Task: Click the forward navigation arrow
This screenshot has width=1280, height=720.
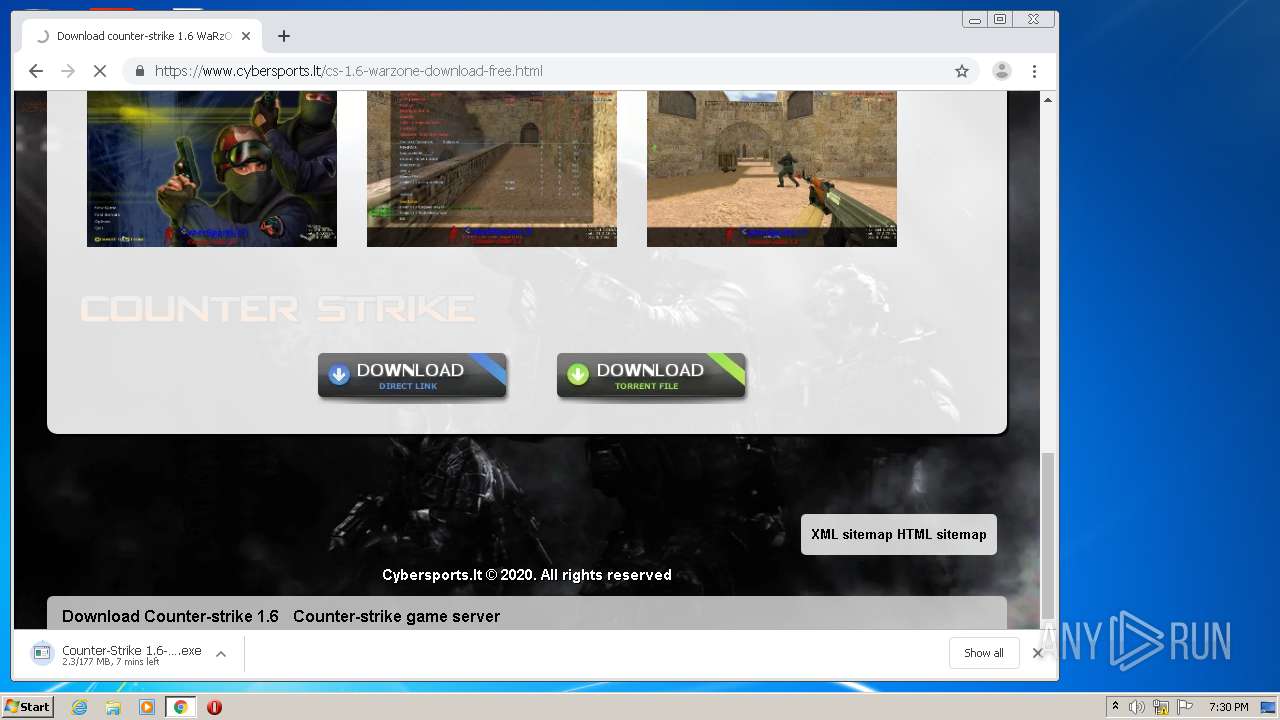Action: (68, 71)
